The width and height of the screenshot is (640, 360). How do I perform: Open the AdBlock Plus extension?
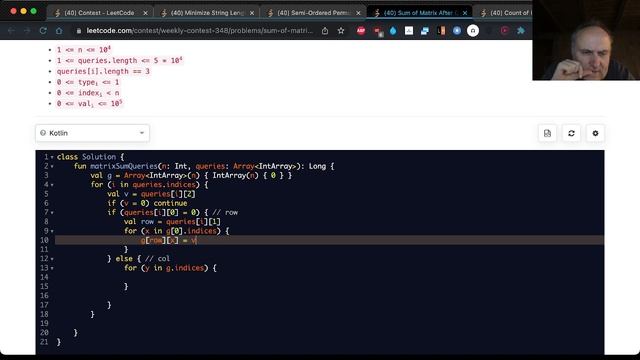(x=361, y=31)
